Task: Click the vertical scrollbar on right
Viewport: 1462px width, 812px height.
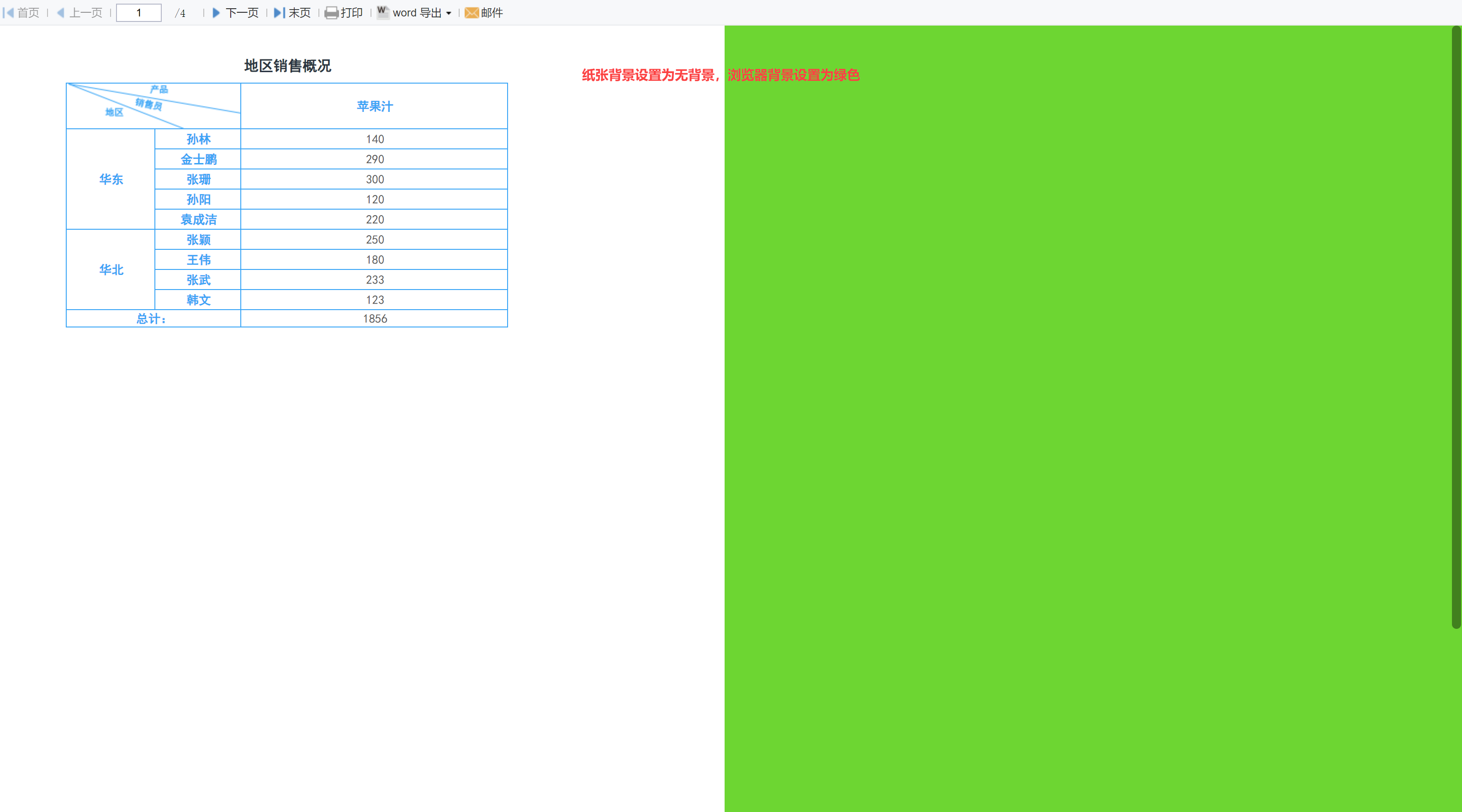Action: [x=1456, y=327]
